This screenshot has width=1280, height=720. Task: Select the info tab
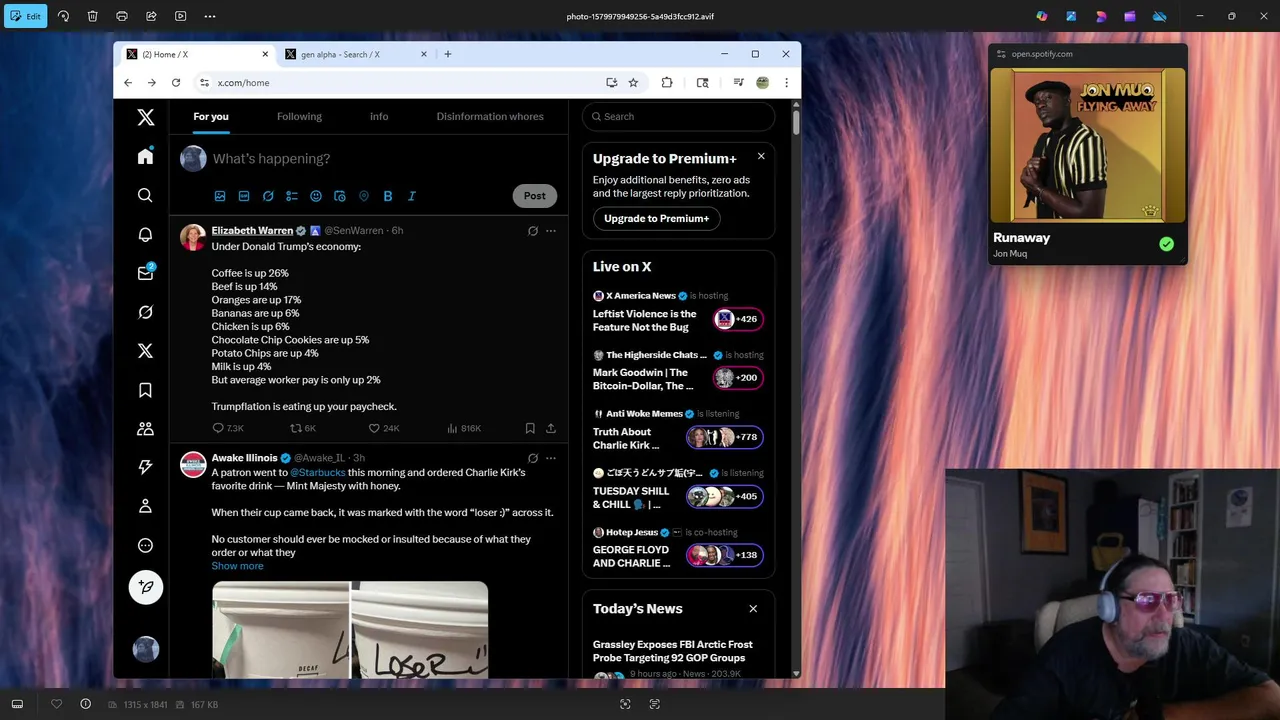pos(379,117)
